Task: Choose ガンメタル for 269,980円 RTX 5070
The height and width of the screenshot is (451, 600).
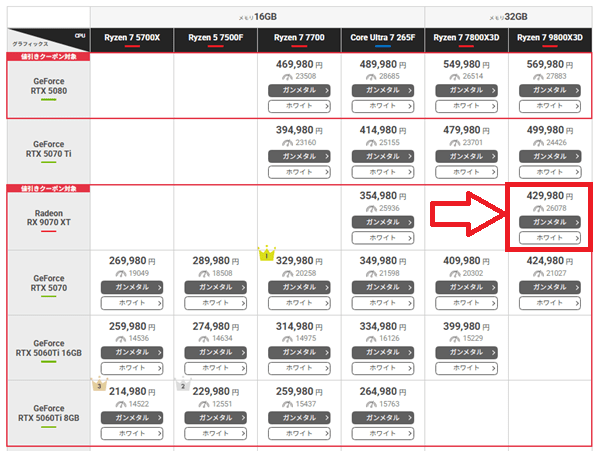Action: click(132, 287)
